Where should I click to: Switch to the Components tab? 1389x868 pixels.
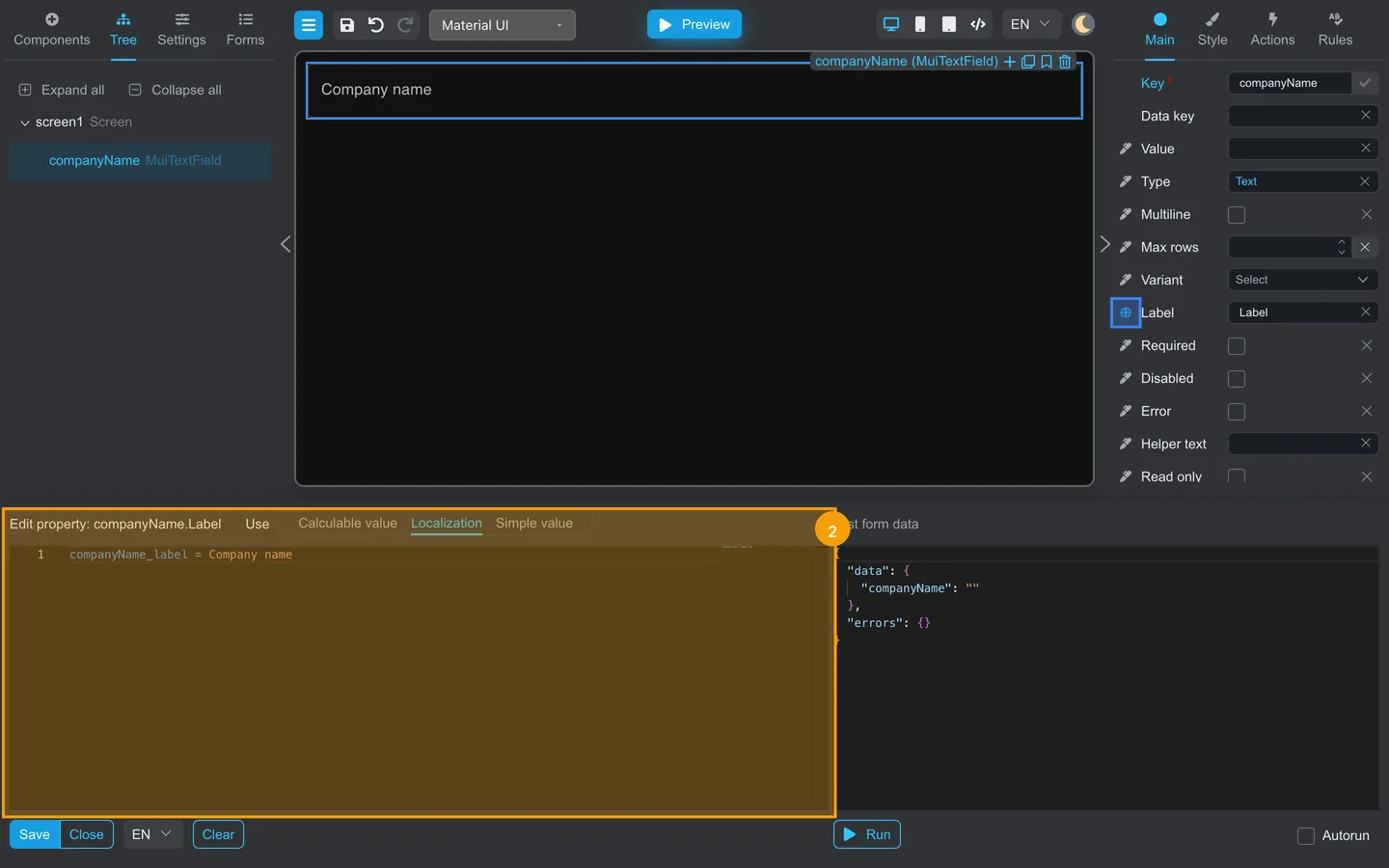pyautogui.click(x=52, y=30)
